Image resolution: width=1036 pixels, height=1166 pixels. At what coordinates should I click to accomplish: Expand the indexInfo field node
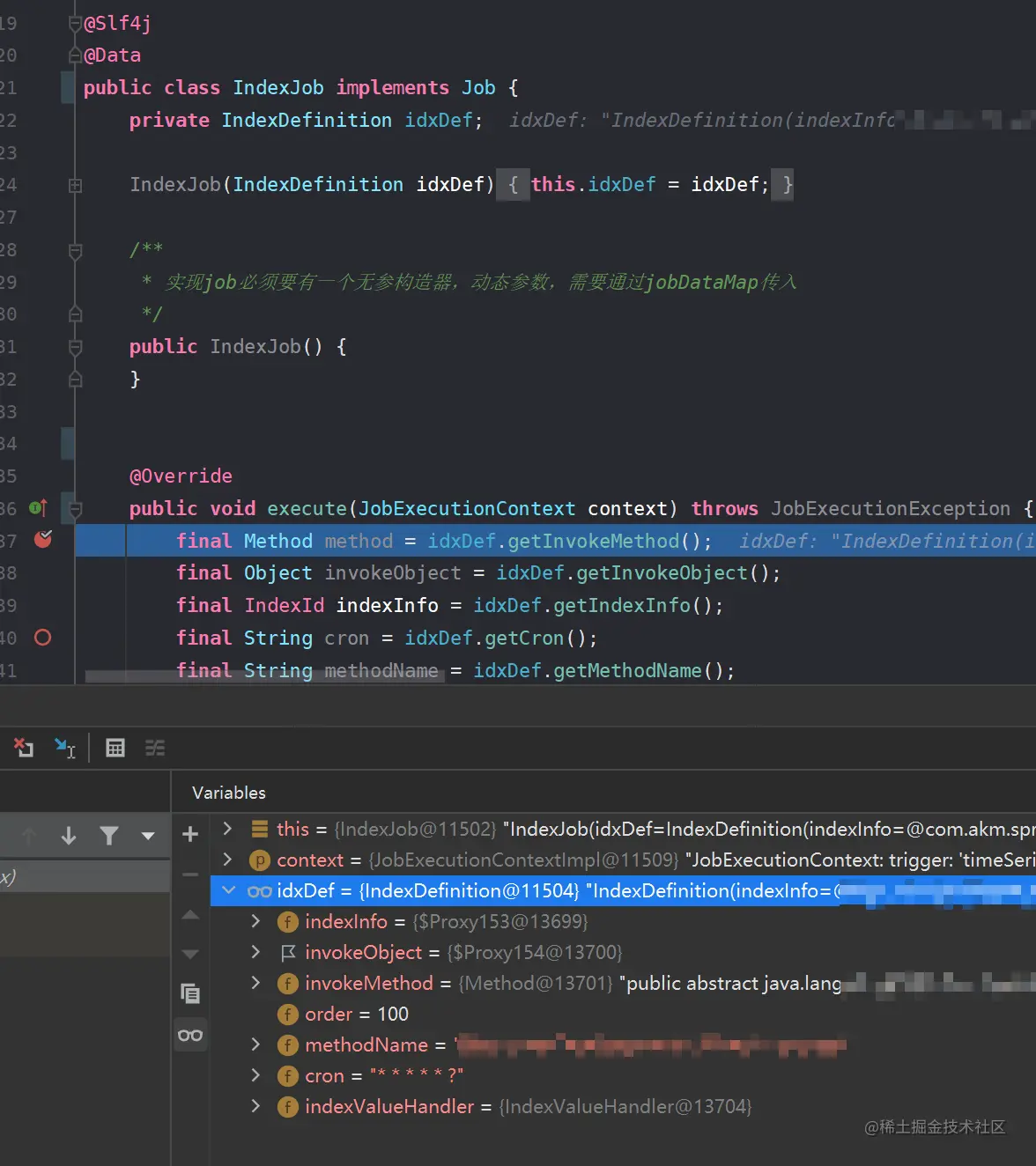click(256, 921)
